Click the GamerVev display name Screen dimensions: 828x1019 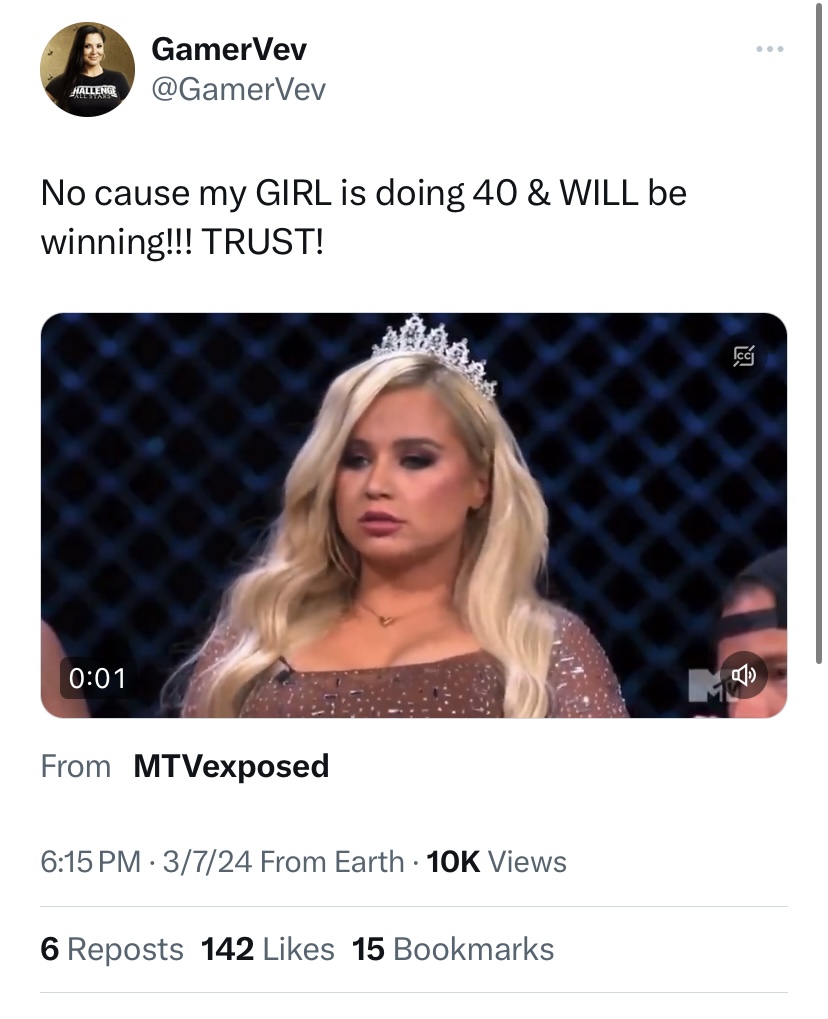pyautogui.click(x=229, y=49)
